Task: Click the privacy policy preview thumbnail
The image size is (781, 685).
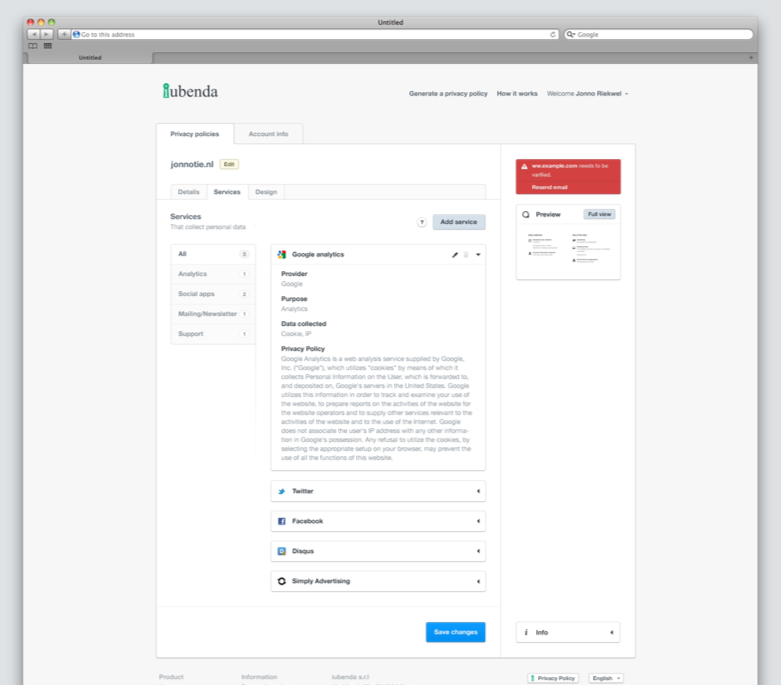Action: click(x=567, y=249)
